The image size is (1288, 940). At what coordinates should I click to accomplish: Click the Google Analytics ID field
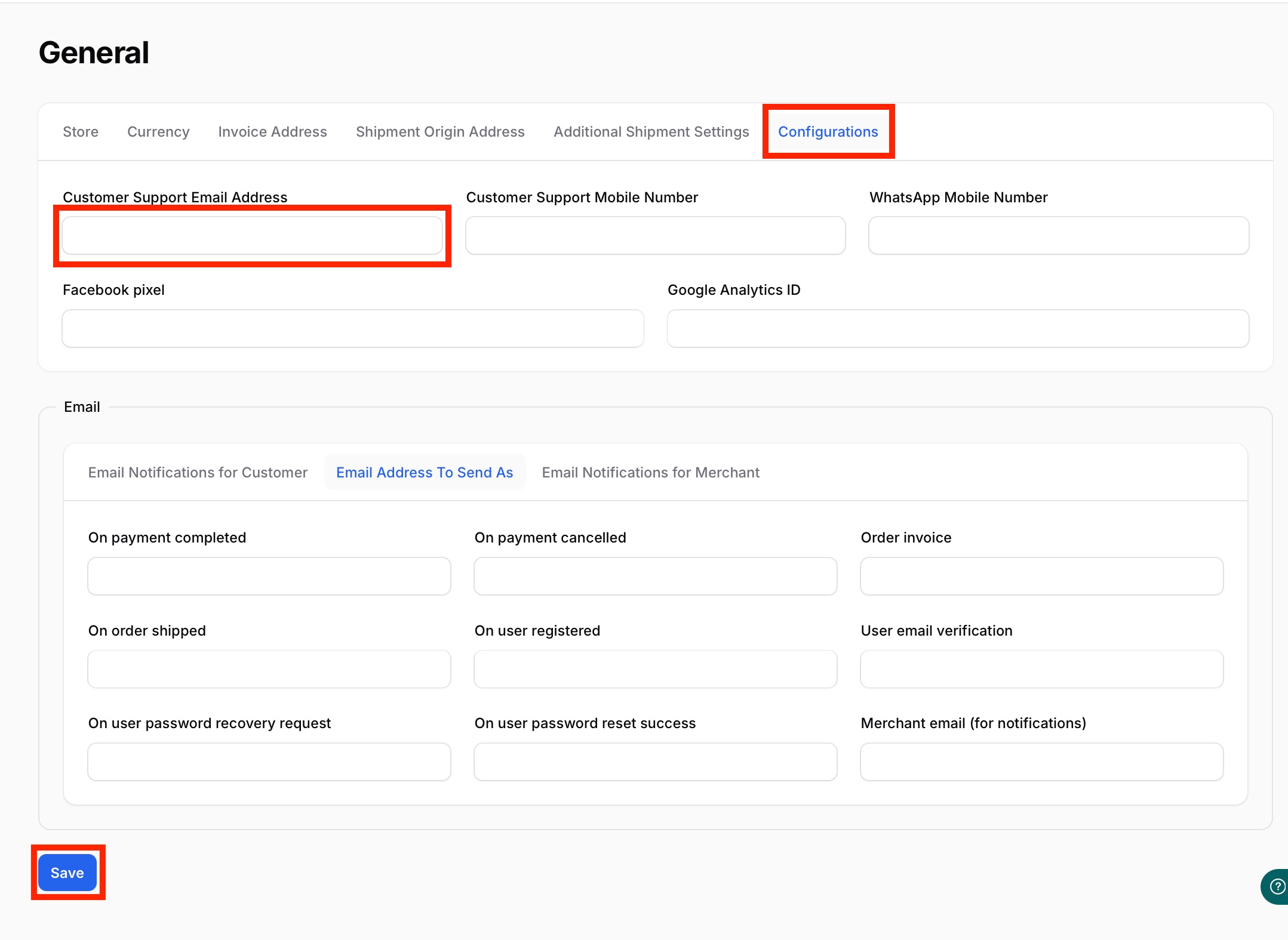tap(957, 329)
